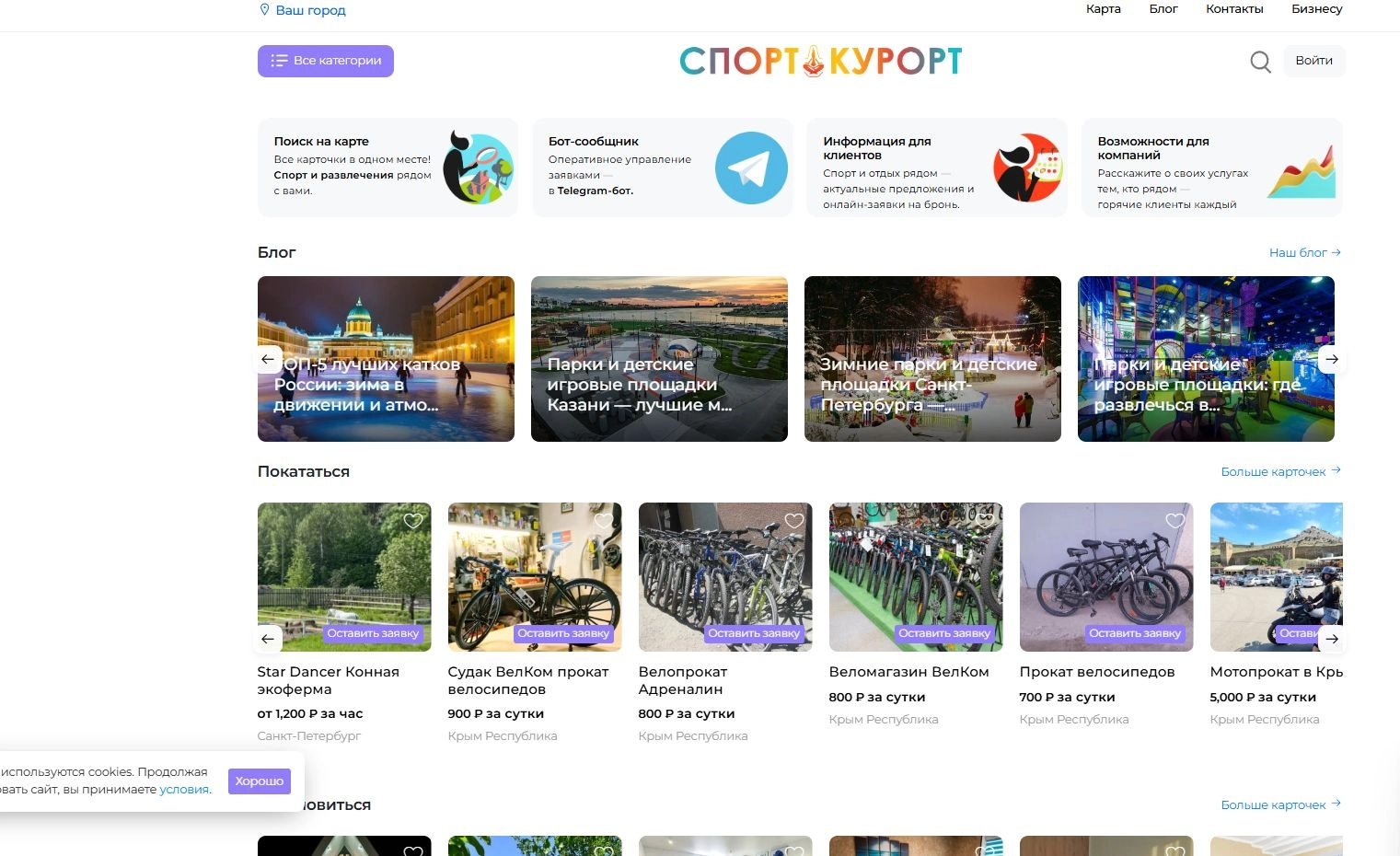Click the blog carousel left arrow

[x=268, y=359]
